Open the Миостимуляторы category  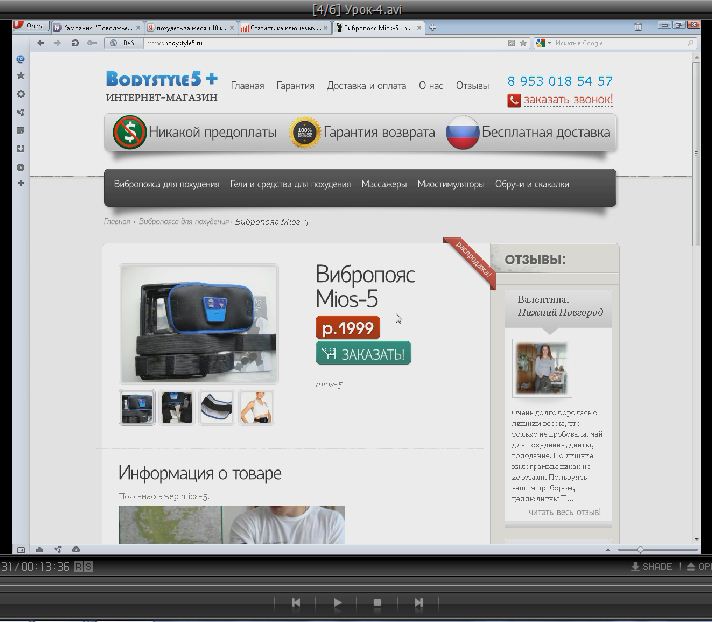(450, 184)
